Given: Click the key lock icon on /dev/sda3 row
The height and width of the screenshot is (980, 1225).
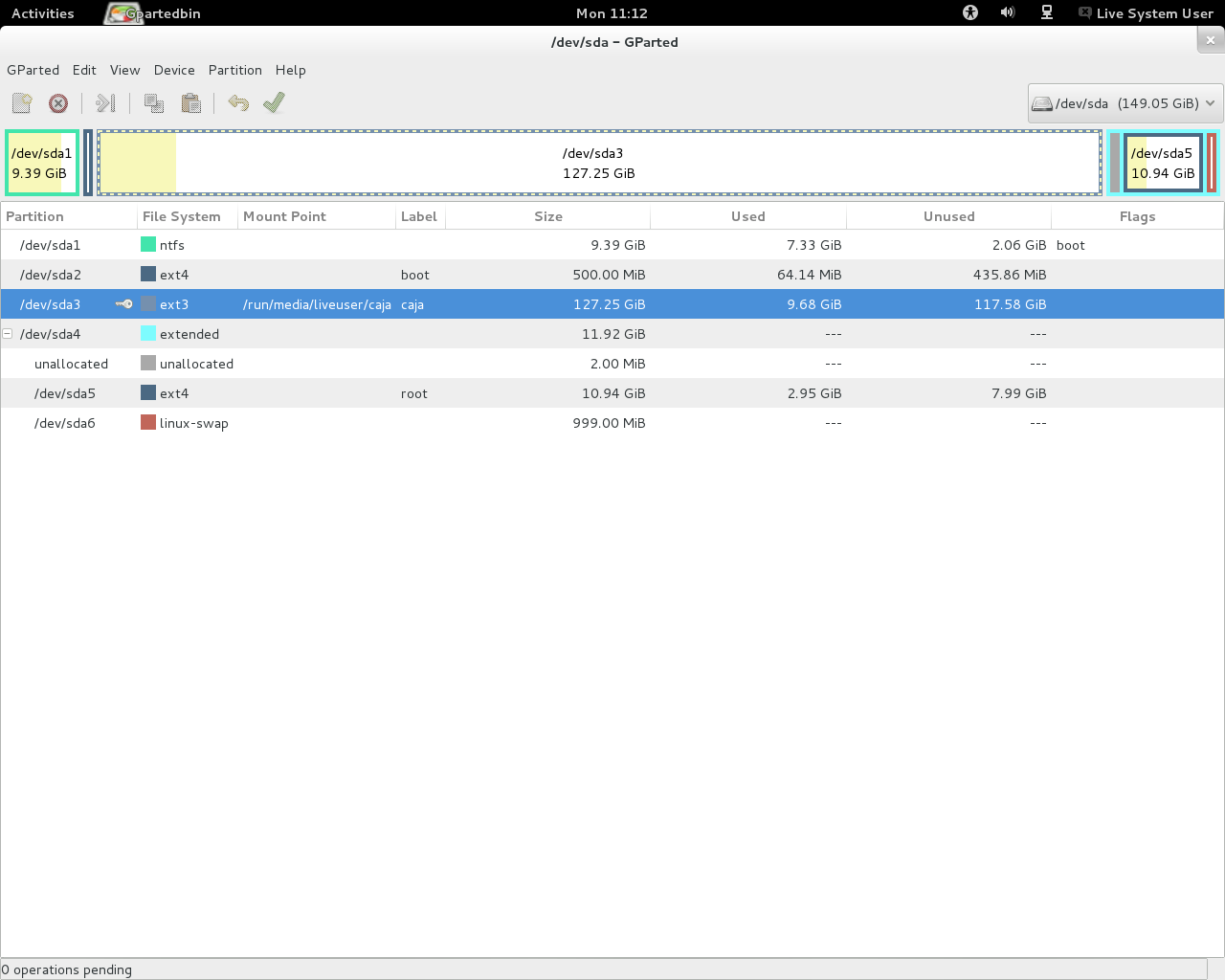Looking at the screenshot, I should (x=124, y=304).
